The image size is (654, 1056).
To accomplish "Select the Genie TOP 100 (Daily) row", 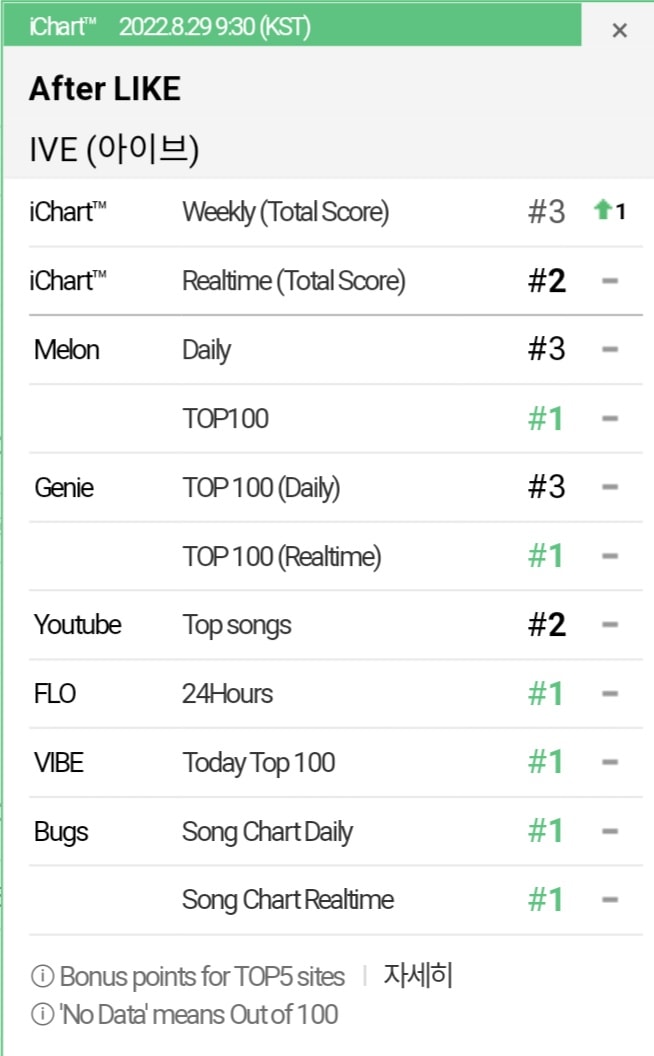I will coord(335,488).
